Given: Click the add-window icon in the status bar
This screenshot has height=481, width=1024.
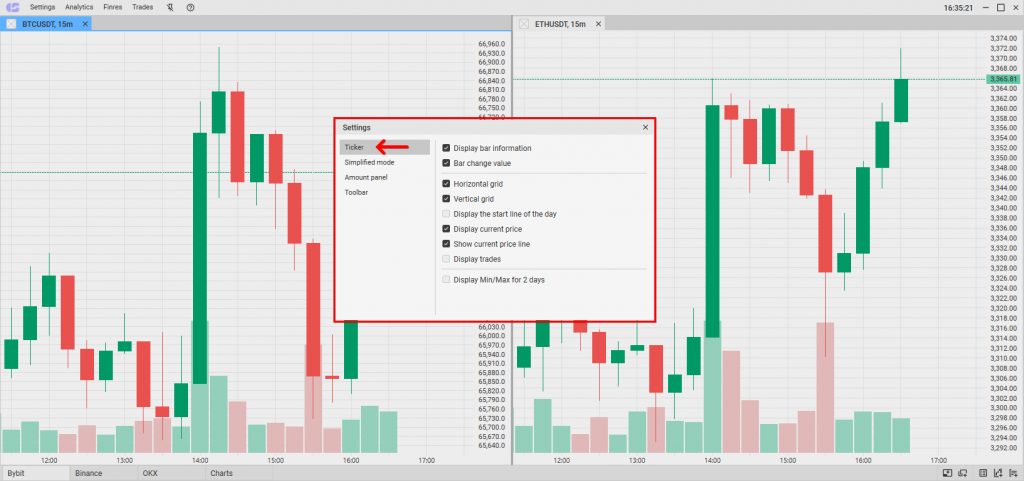Looking at the screenshot, I should [x=963, y=473].
